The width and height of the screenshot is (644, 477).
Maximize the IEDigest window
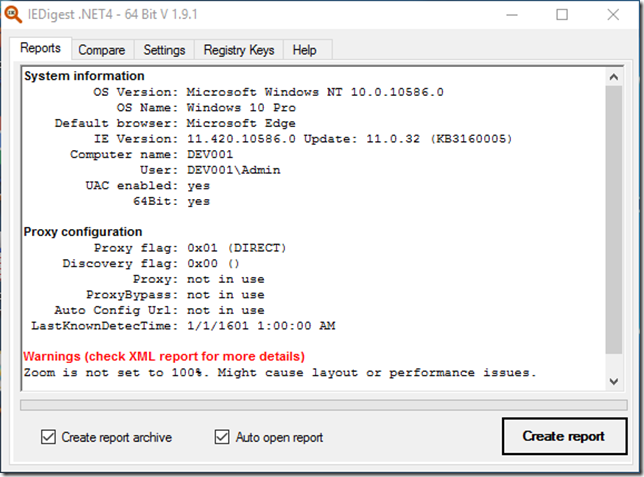[x=562, y=15]
